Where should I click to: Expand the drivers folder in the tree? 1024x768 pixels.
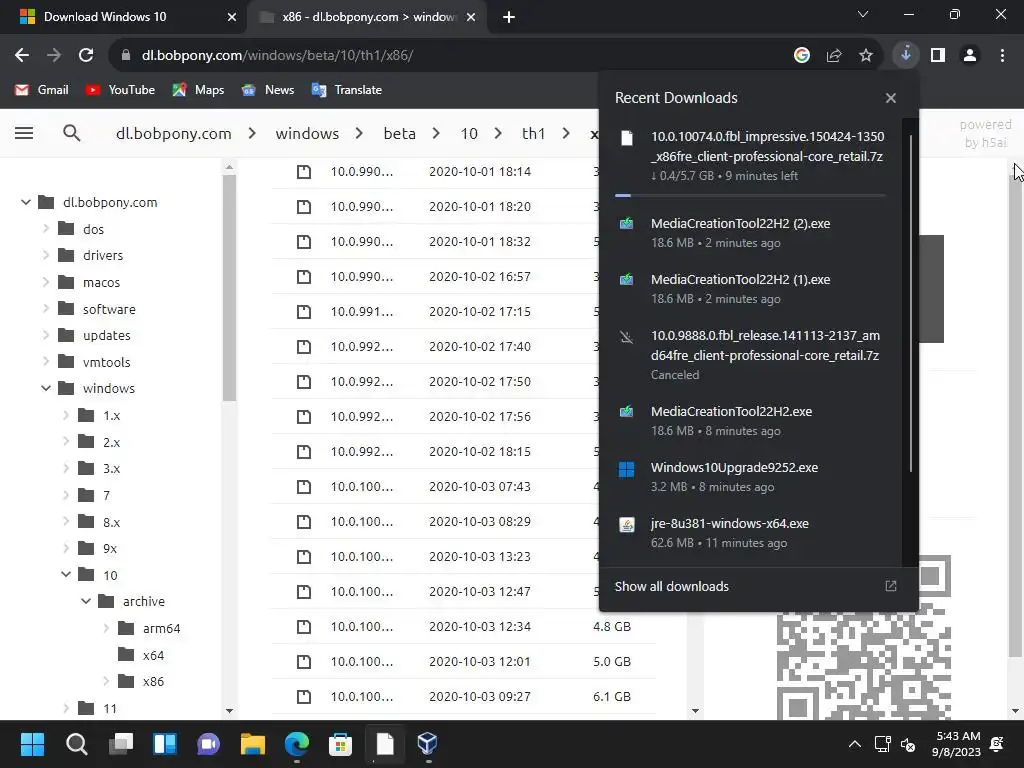click(x=46, y=255)
